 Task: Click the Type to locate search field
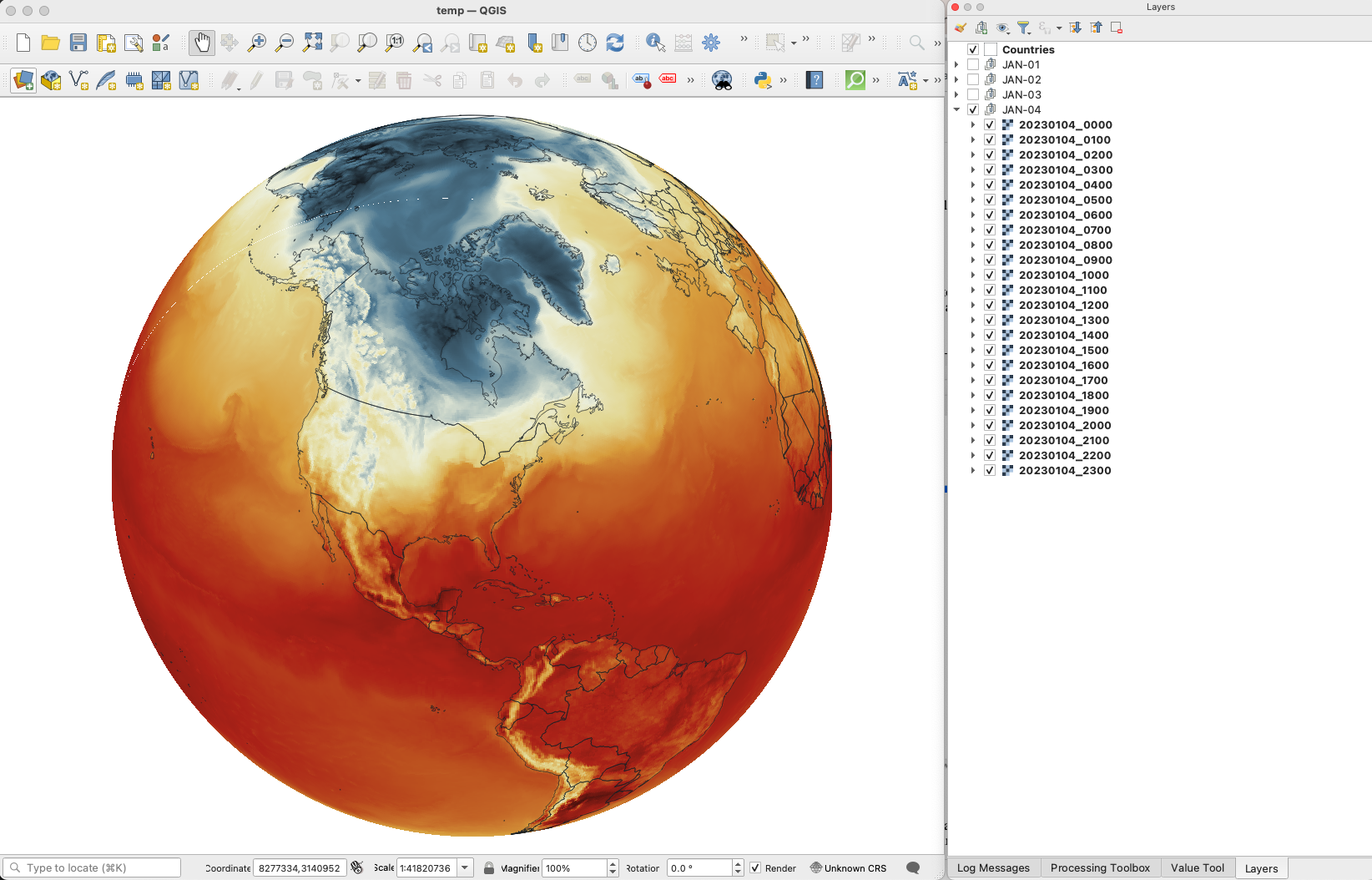pyautogui.click(x=92, y=868)
